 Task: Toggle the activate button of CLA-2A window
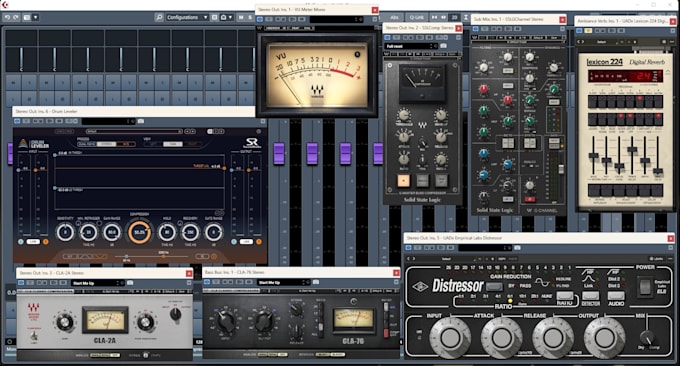[21, 283]
